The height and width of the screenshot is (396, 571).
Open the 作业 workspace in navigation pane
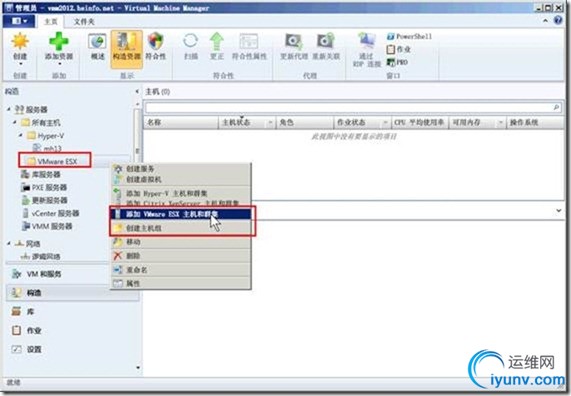pyautogui.click(x=72, y=331)
